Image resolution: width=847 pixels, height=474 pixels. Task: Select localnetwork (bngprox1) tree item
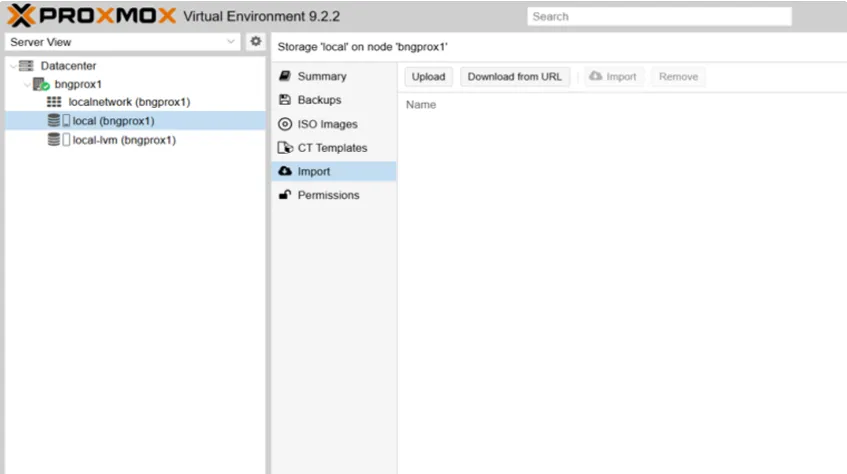coord(129,102)
